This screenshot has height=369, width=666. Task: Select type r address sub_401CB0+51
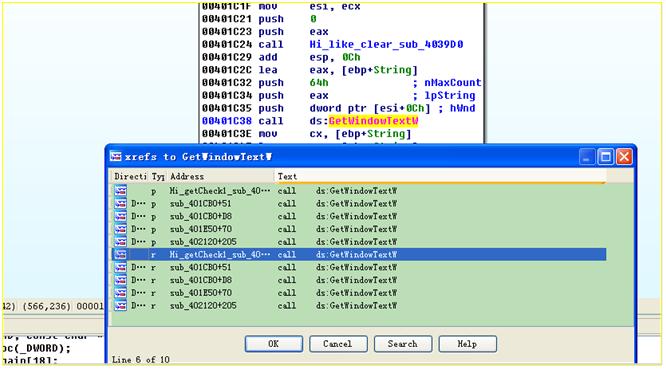pyautogui.click(x=200, y=267)
